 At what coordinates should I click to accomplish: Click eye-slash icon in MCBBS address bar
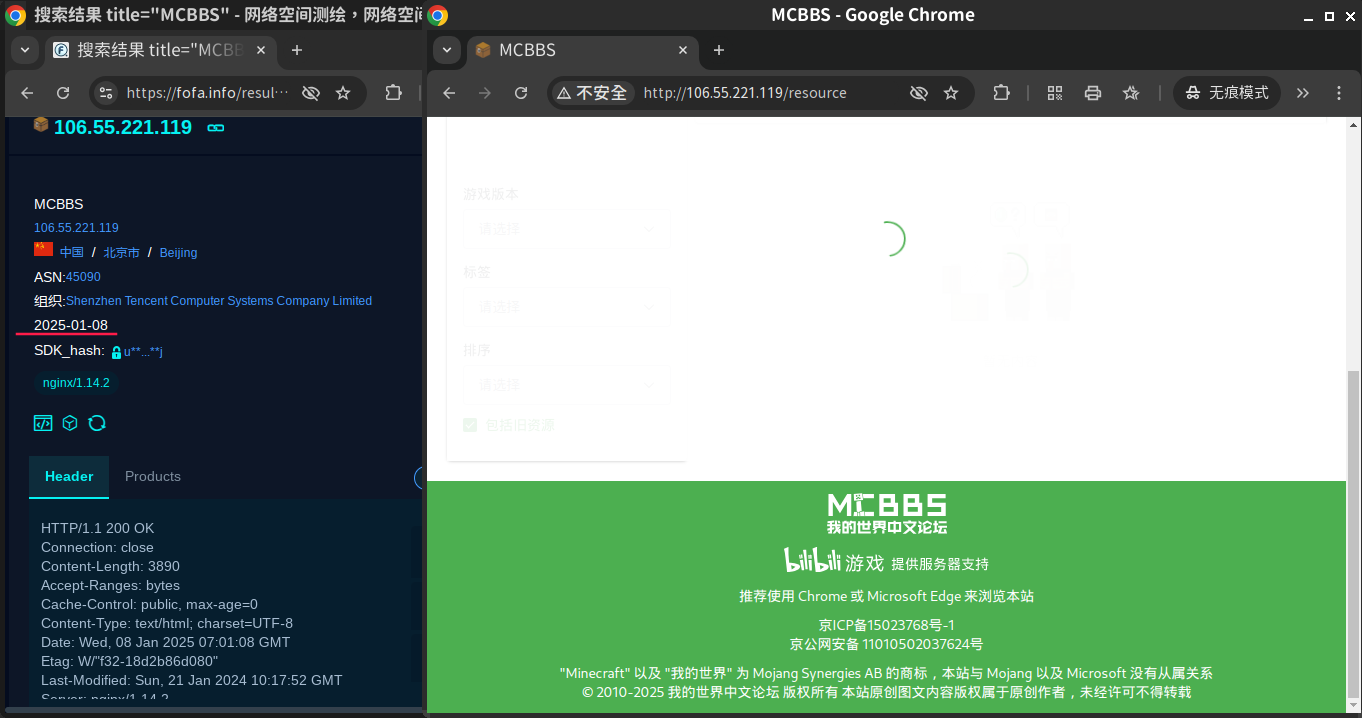pyautogui.click(x=918, y=93)
